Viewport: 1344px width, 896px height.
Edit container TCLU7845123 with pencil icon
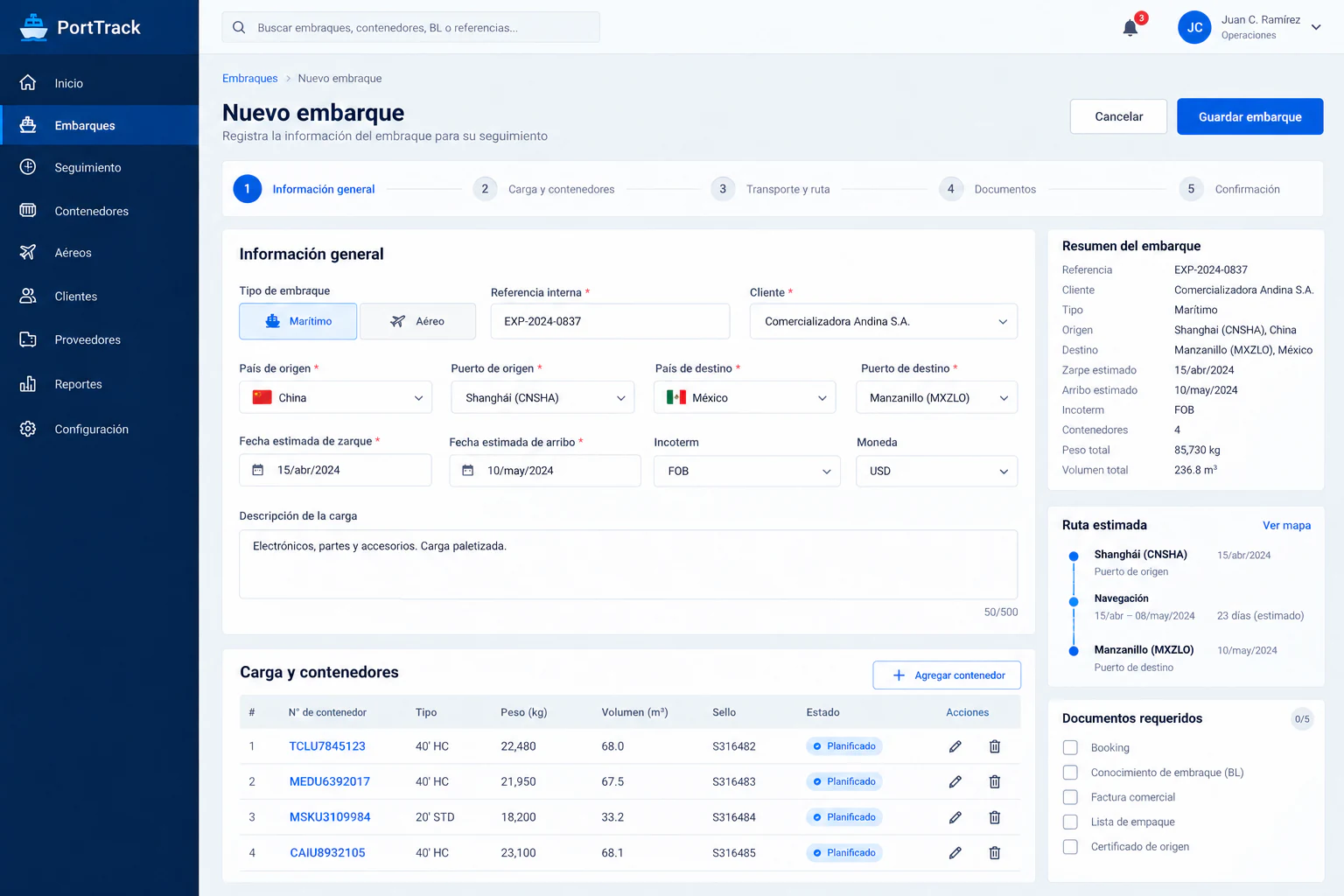[955, 746]
